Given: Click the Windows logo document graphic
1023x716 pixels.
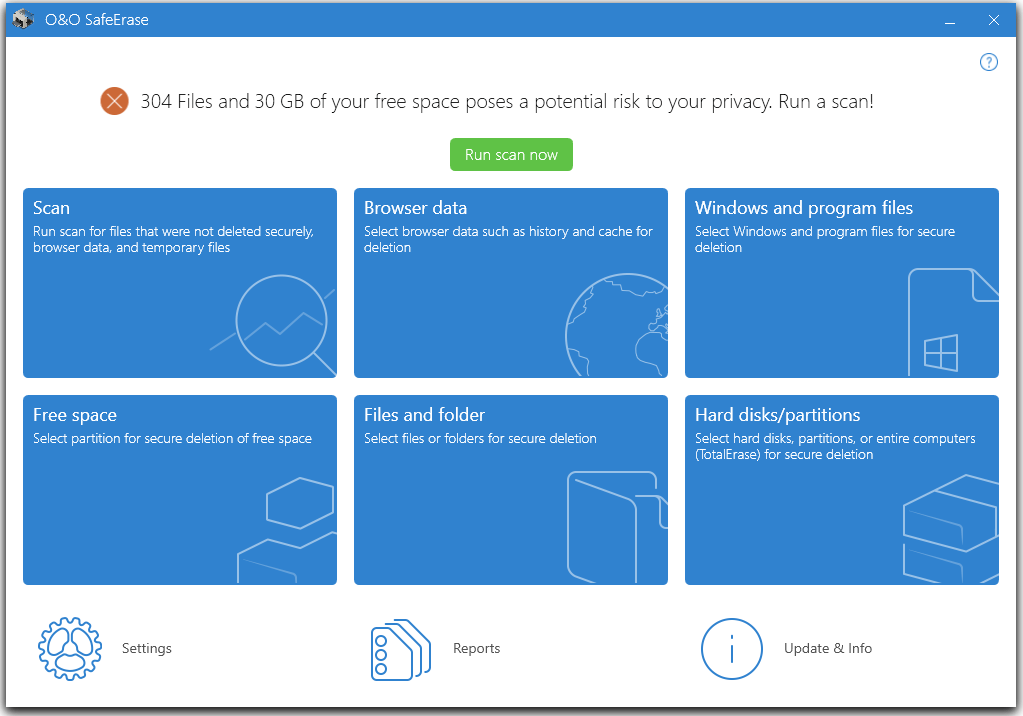Looking at the screenshot, I should coord(953,322).
